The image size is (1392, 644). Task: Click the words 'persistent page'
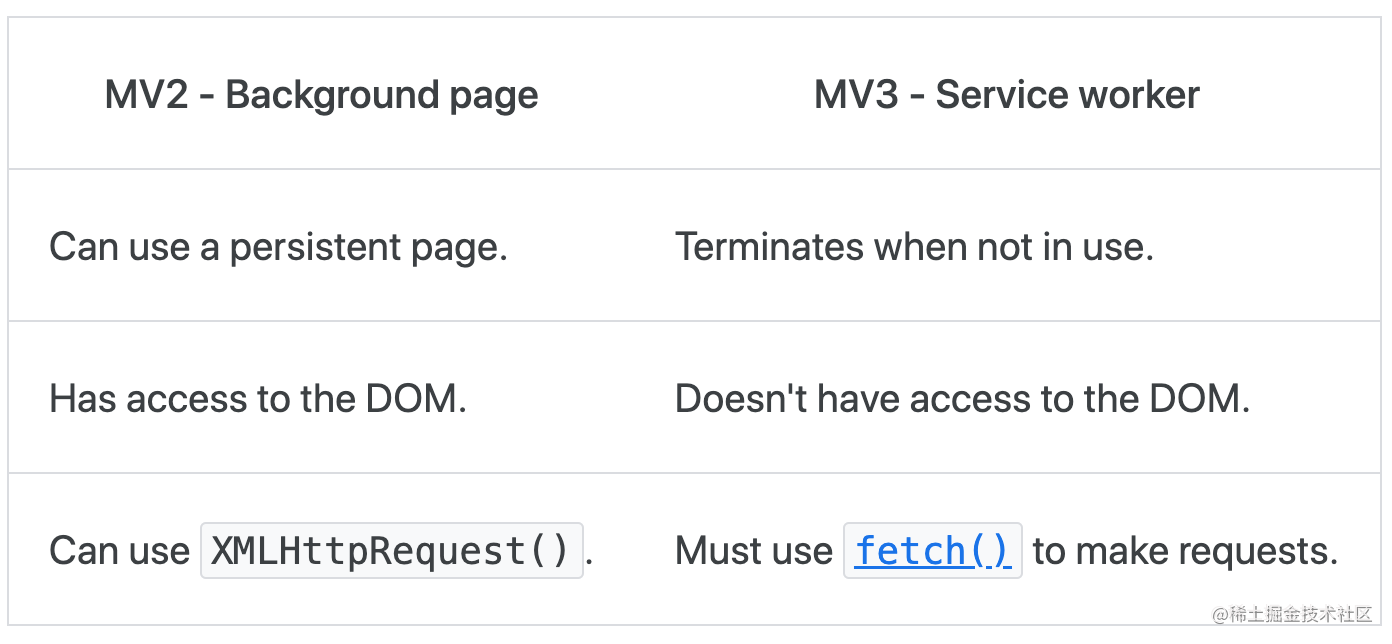(x=369, y=248)
